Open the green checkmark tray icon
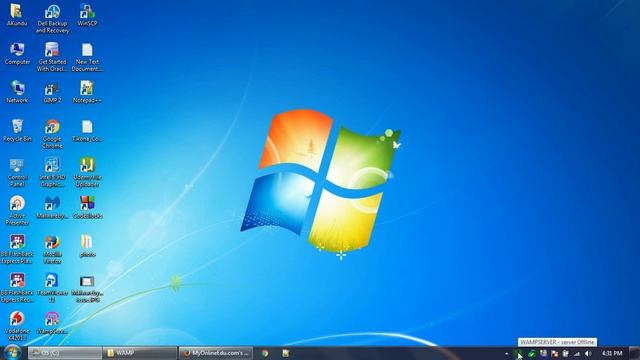640x360 pixels. [531, 353]
